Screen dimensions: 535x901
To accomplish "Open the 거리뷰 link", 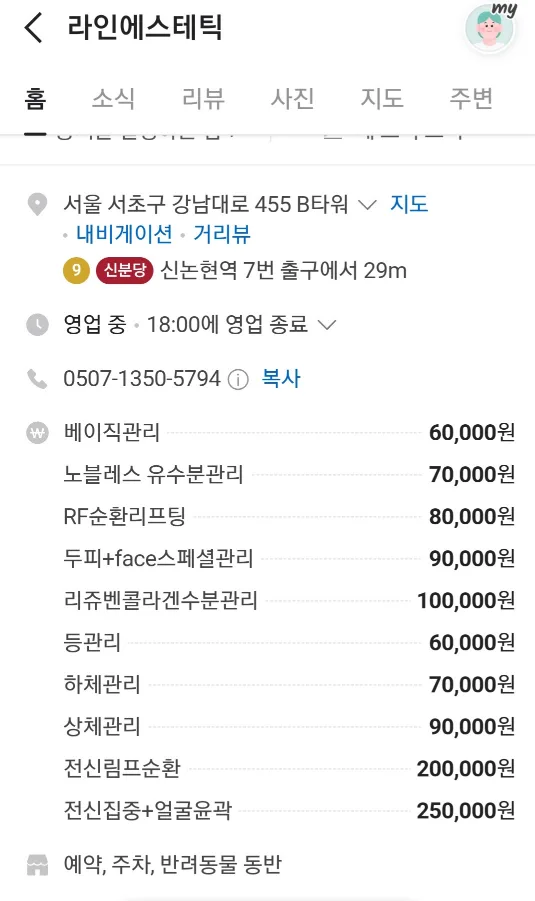I will (222, 234).
